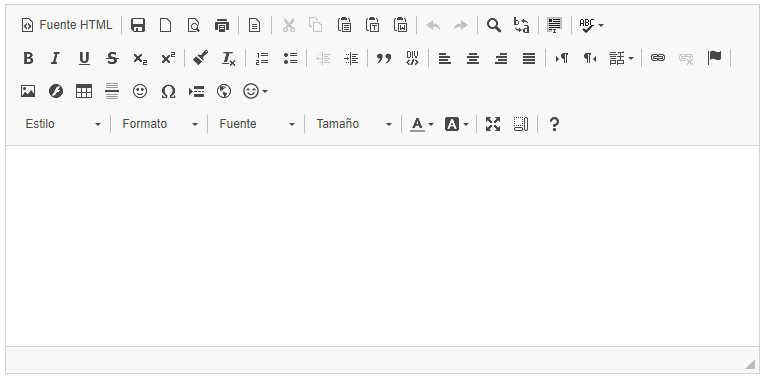Insert a numbered list
Viewport: 770px width, 381px height.
pos(262,58)
